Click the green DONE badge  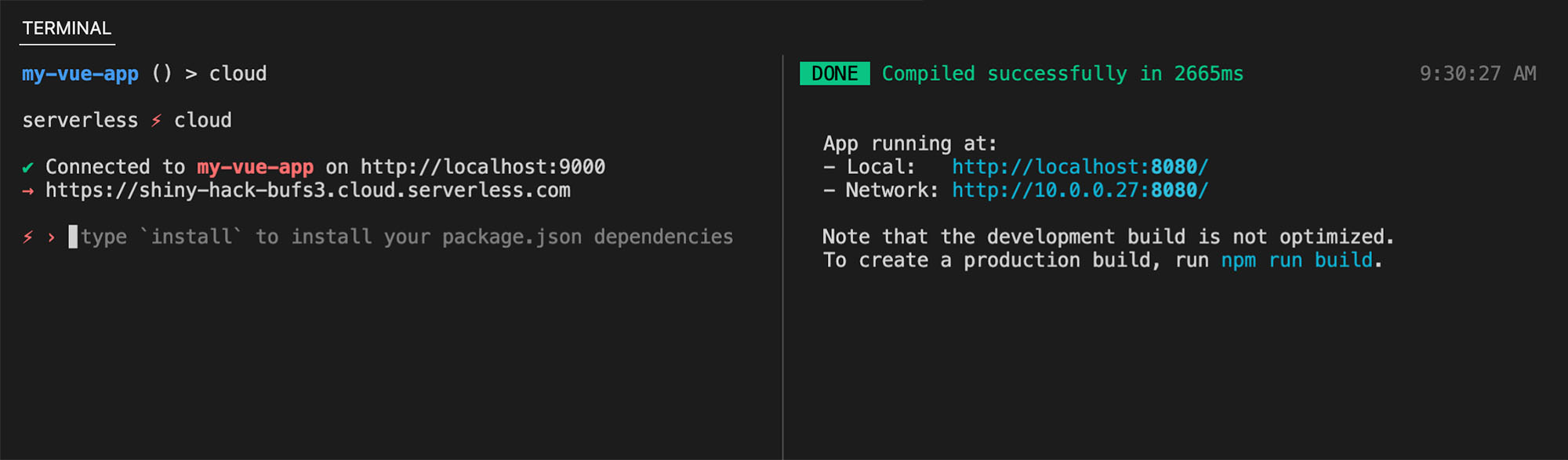(834, 74)
